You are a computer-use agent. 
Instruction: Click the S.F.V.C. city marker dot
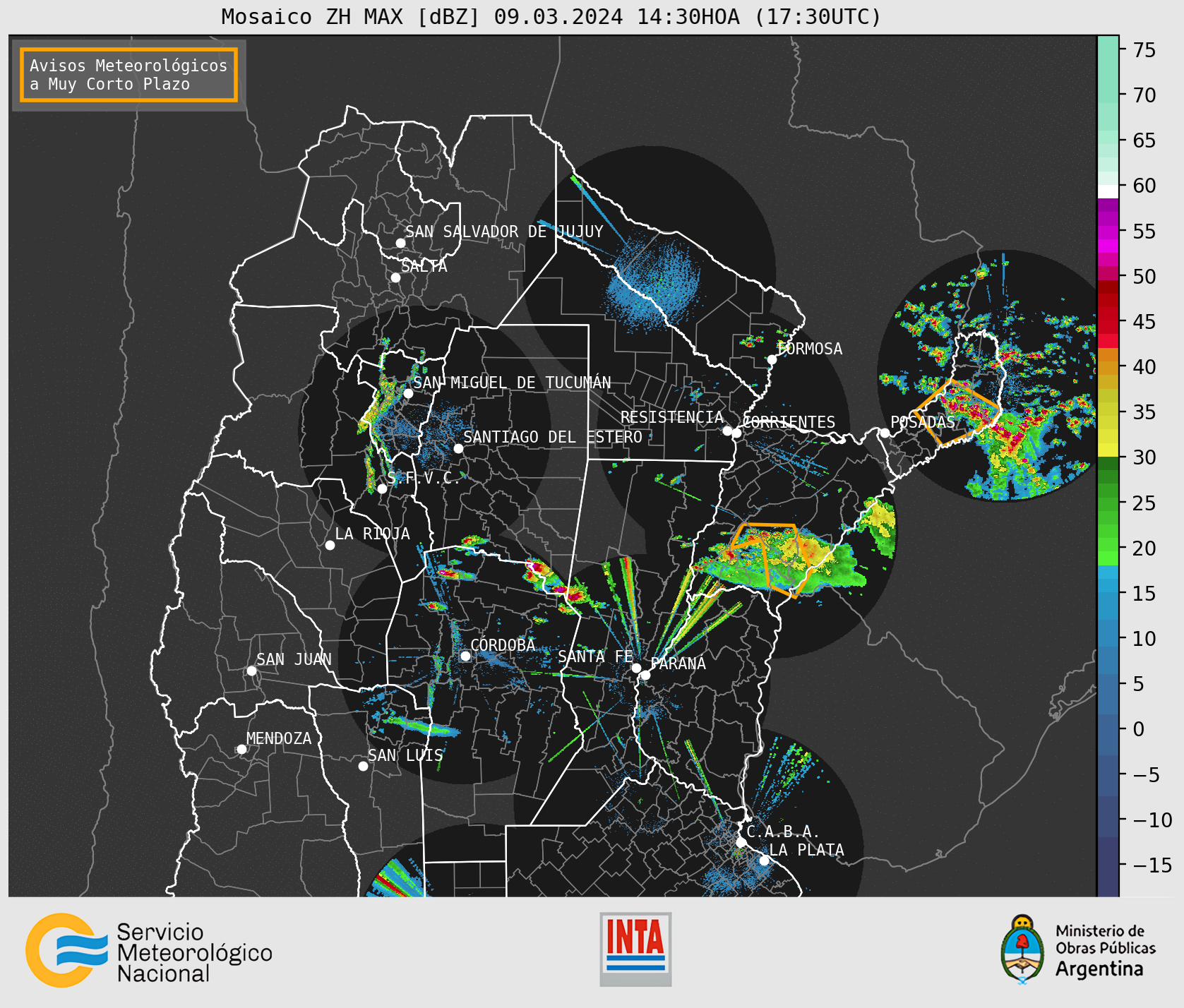tap(382, 488)
